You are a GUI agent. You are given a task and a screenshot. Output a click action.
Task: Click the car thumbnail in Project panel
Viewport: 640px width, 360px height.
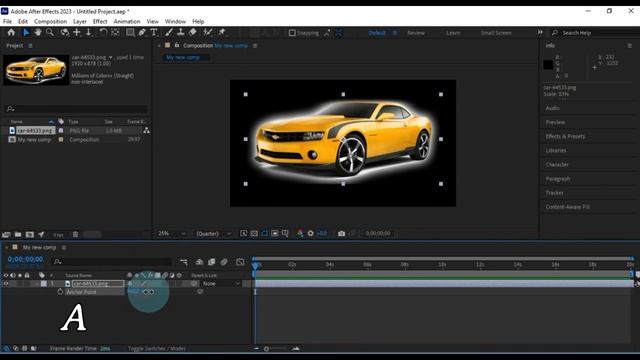click(36, 70)
